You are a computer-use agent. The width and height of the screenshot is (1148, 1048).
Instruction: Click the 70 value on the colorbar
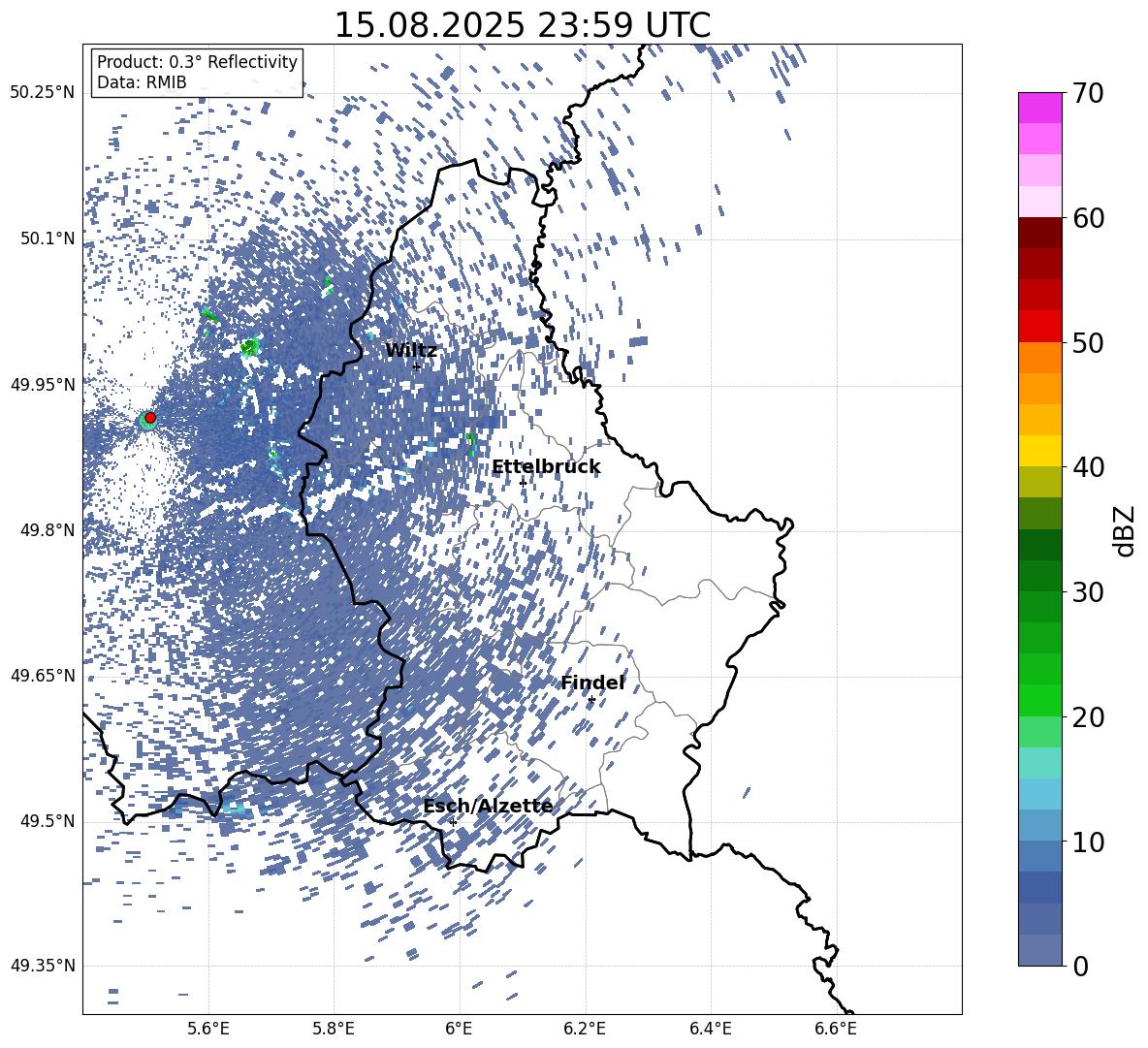[x=1088, y=93]
